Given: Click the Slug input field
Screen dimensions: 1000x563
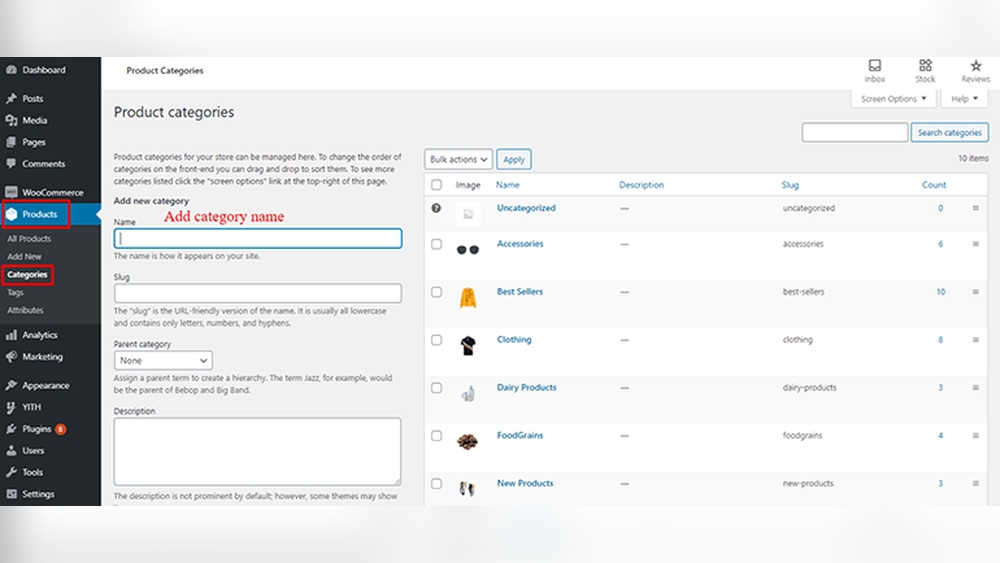Looking at the screenshot, I should 258,293.
